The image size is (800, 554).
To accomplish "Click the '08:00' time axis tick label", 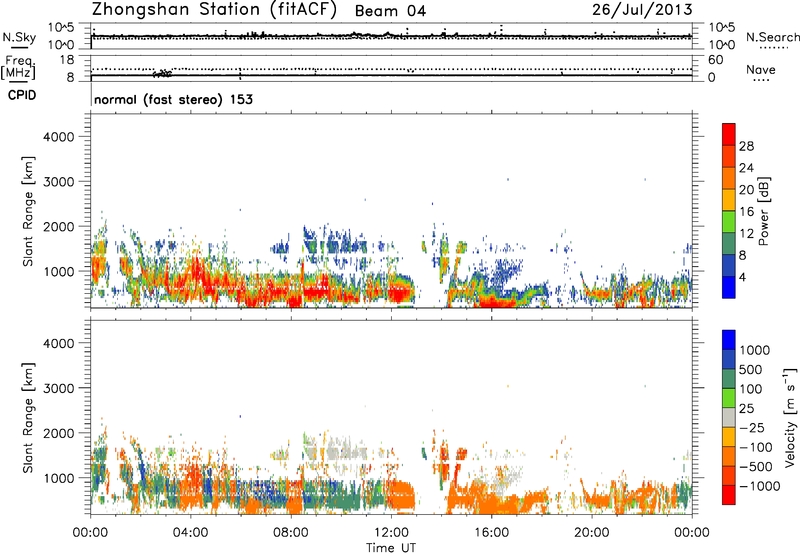I will click(291, 533).
